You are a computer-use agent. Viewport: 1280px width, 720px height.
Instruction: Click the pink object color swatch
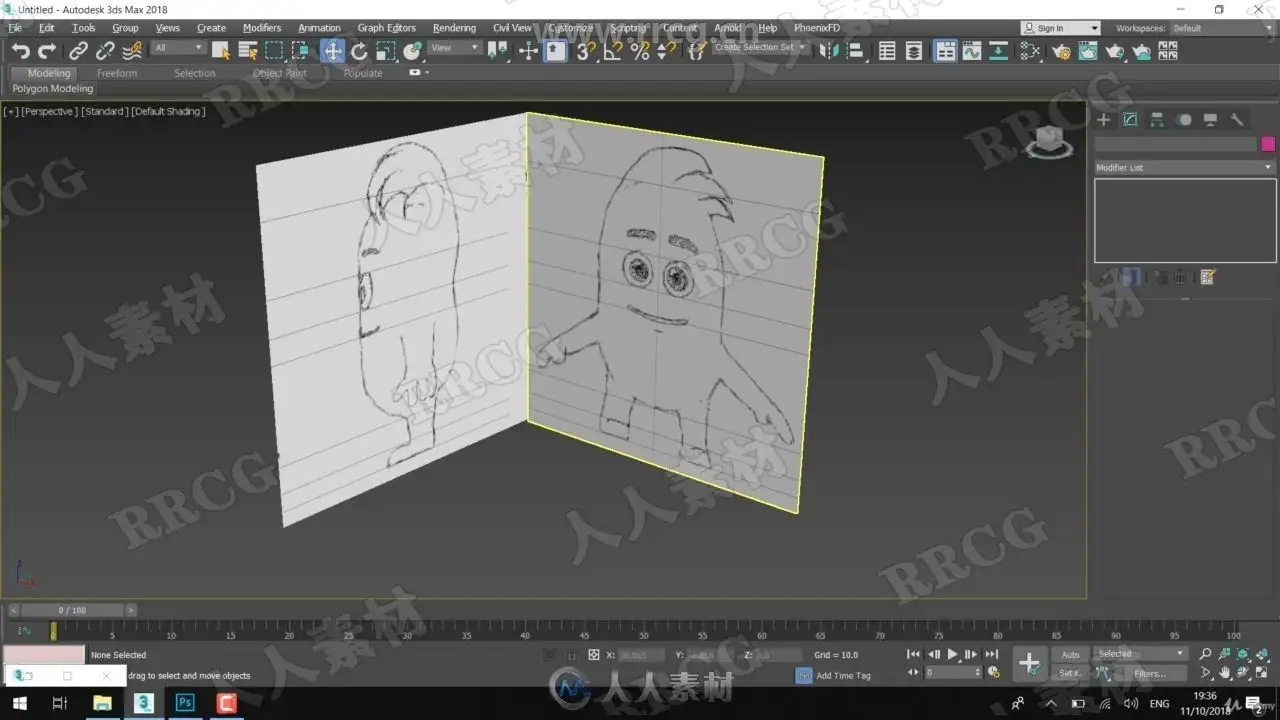click(x=1268, y=144)
